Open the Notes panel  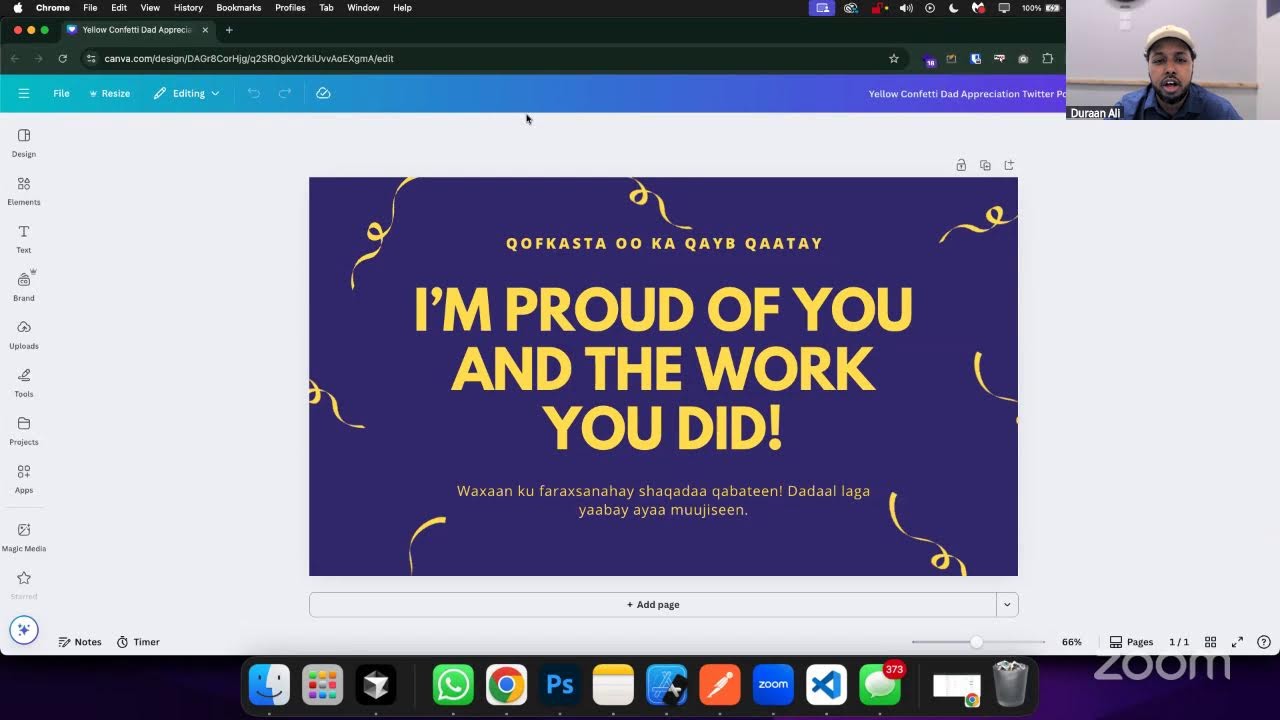[80, 642]
